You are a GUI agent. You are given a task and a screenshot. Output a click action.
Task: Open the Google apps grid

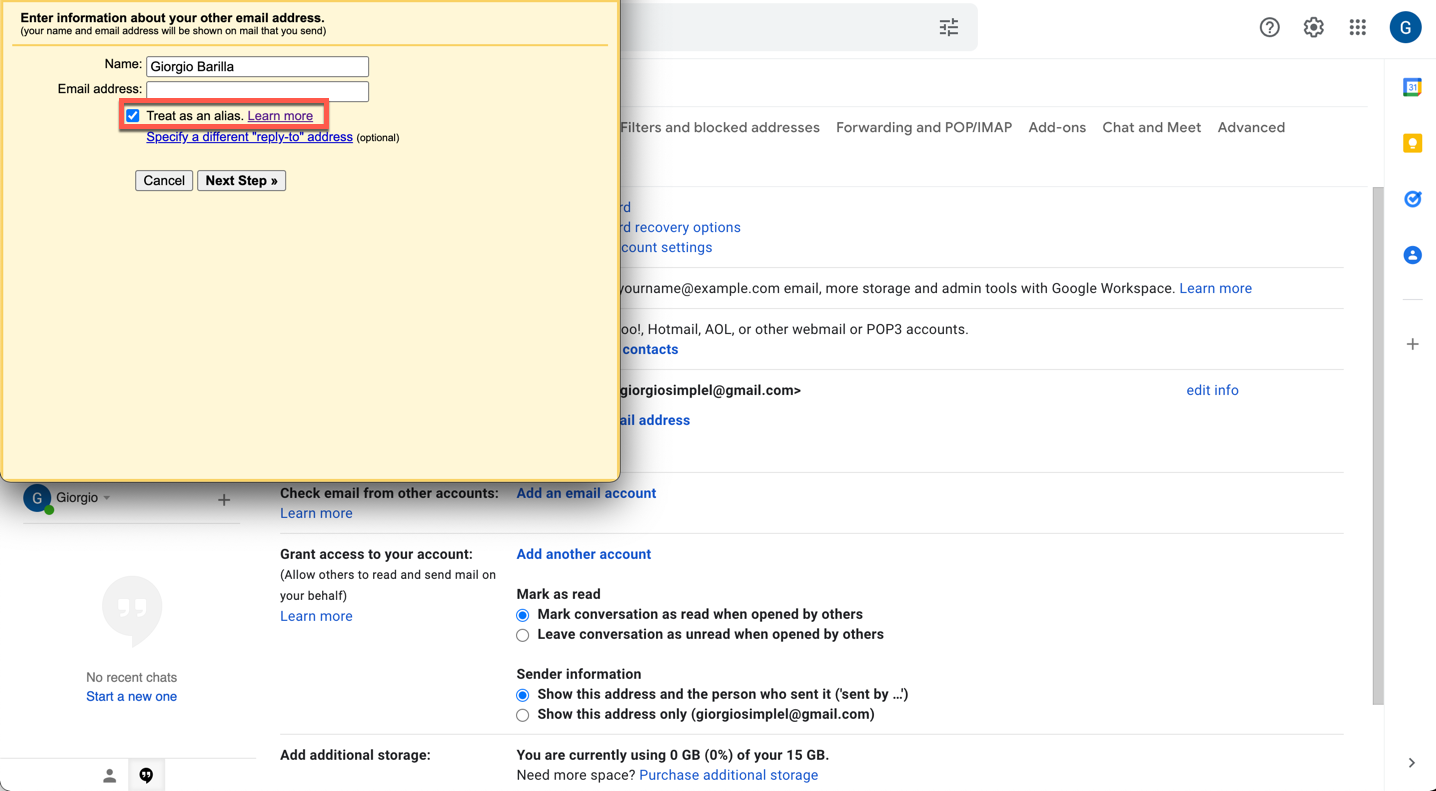pyautogui.click(x=1358, y=27)
